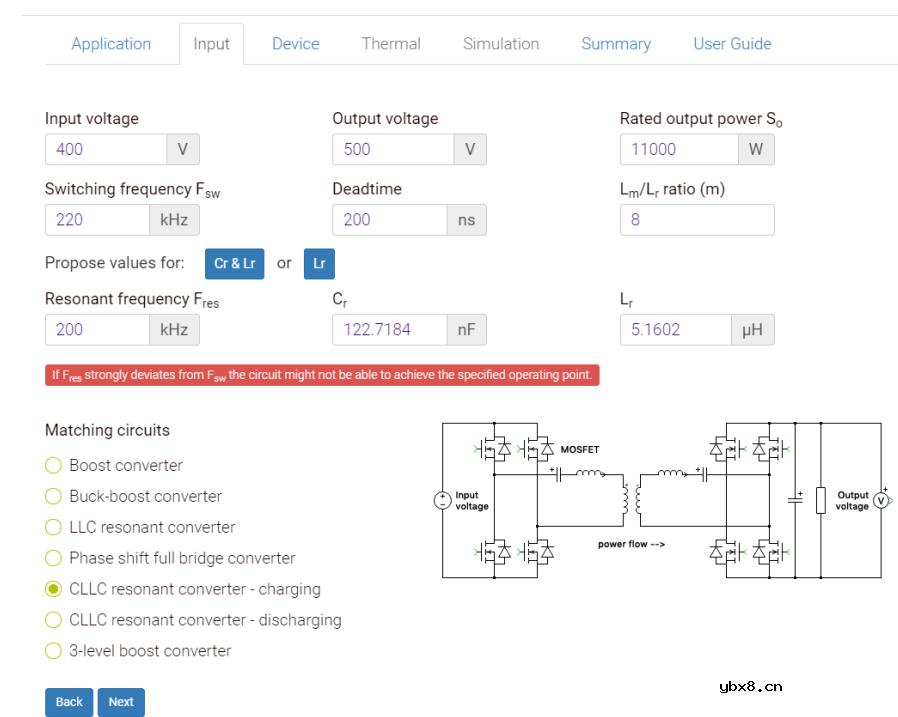Click the output voltmeter symbol in schematic
This screenshot has width=898, height=717.
tap(881, 500)
